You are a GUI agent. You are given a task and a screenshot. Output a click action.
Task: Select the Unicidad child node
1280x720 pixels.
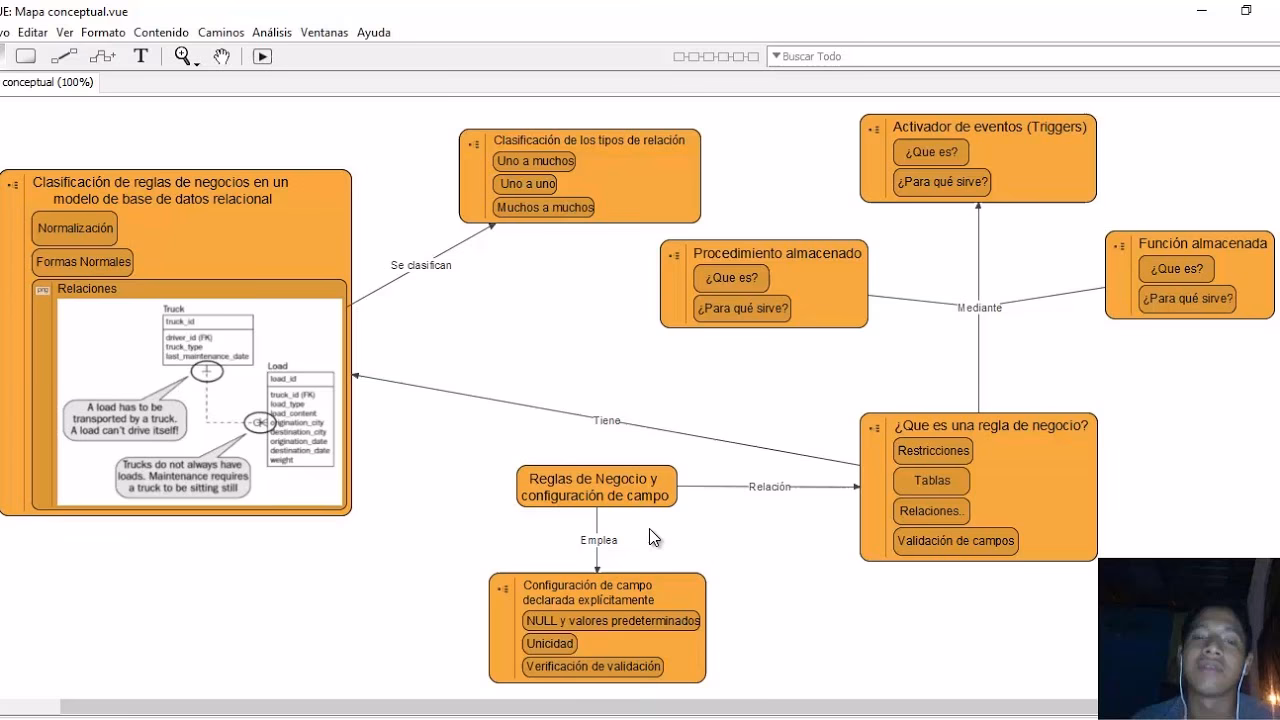[x=550, y=644]
